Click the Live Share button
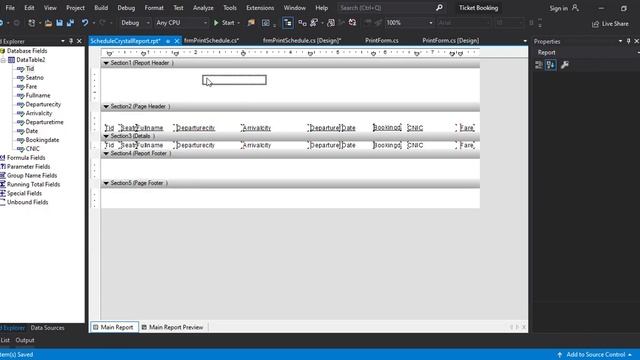Image resolution: width=640 pixels, height=360 pixels. tap(610, 24)
